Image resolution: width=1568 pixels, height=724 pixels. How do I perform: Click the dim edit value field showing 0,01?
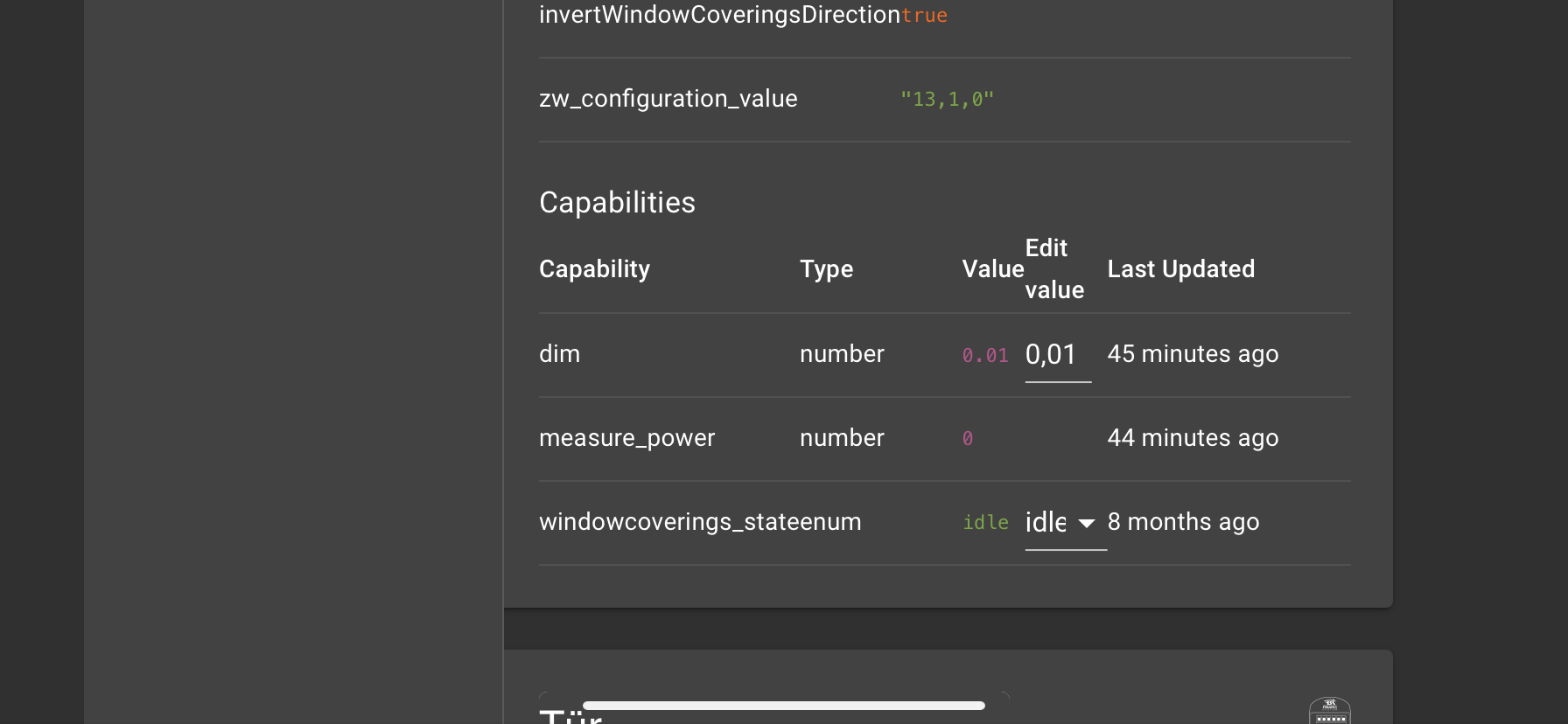[x=1057, y=355]
